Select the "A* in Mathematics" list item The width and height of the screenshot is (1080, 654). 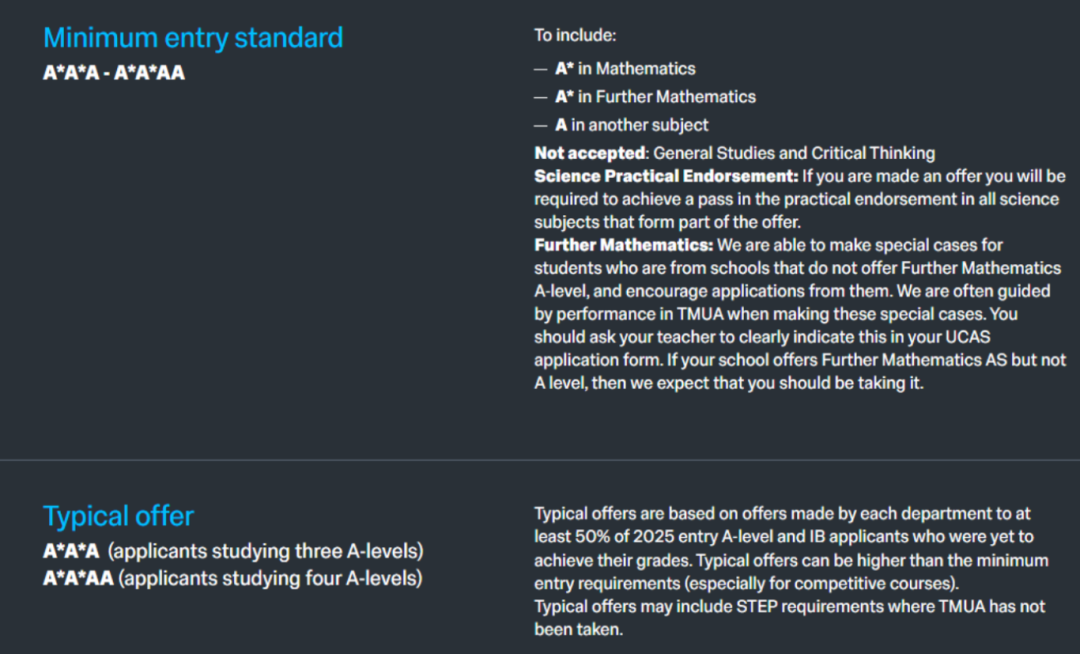coord(625,69)
